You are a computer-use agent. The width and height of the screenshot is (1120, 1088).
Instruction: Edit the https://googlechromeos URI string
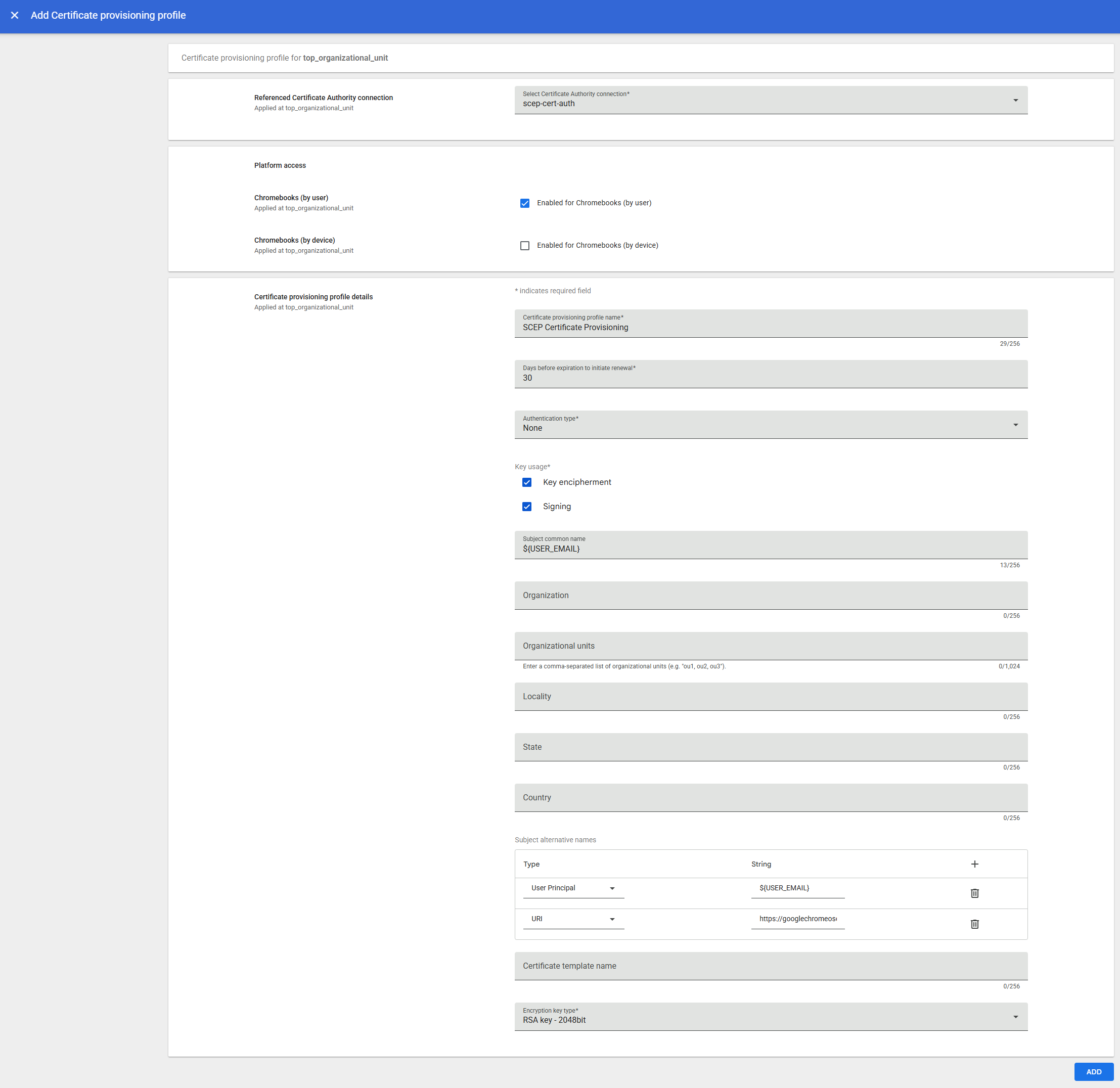click(x=797, y=919)
